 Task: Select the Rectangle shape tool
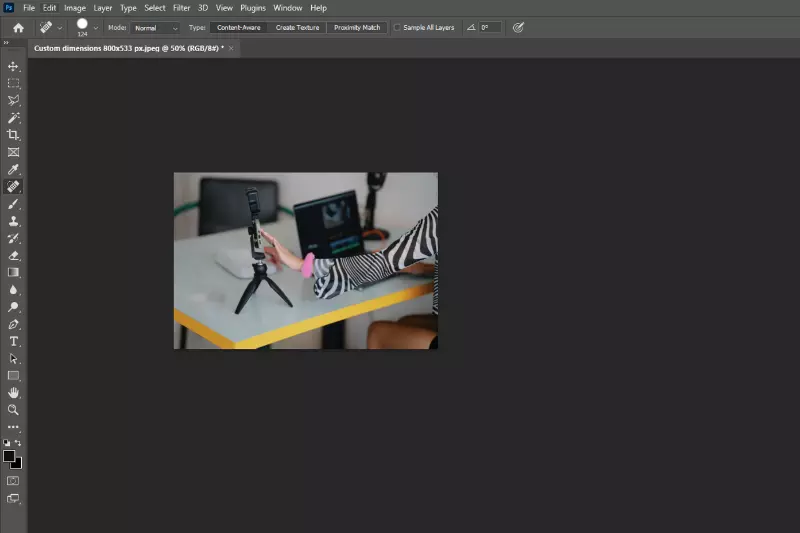[x=13, y=376]
